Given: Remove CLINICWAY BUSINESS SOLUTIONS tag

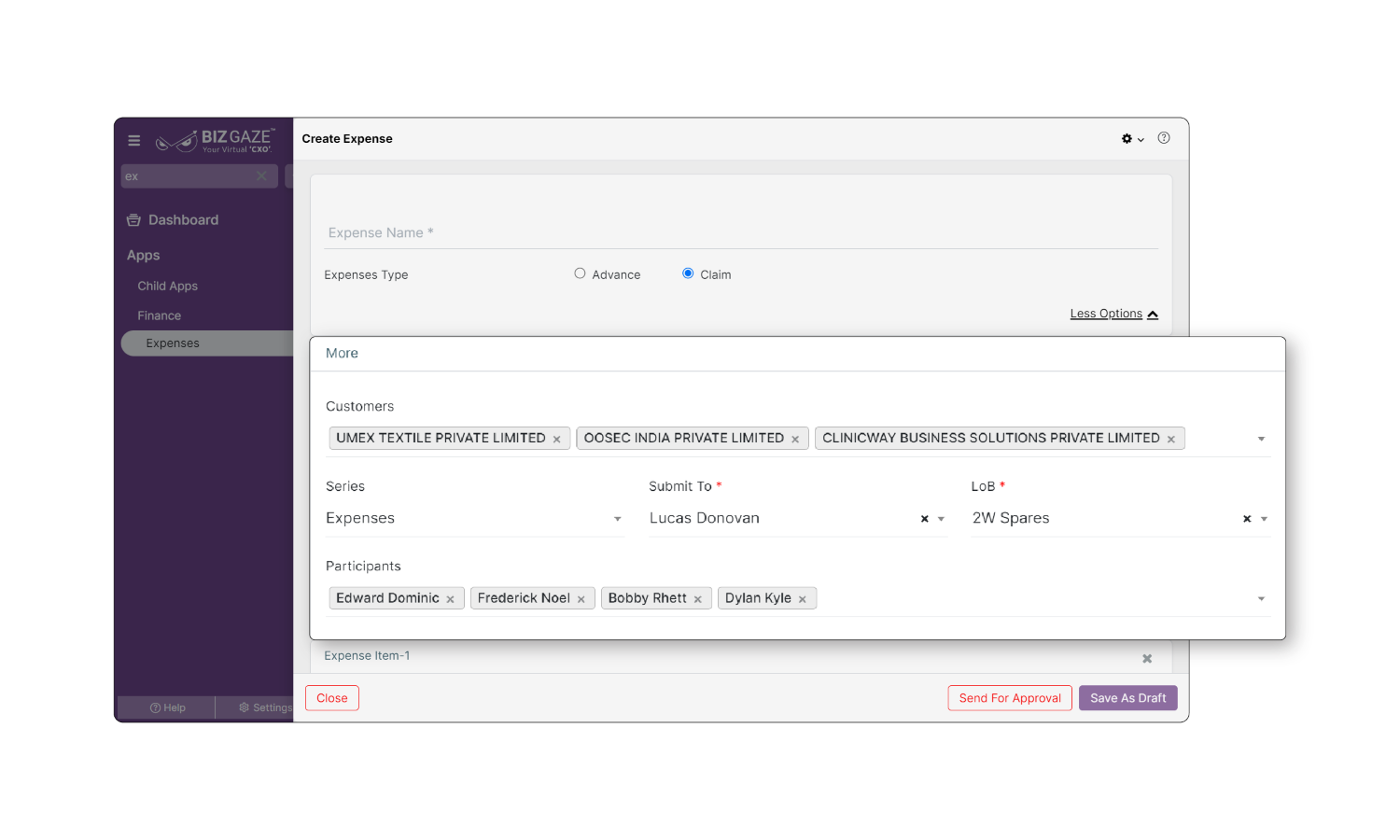Looking at the screenshot, I should coord(1171,440).
